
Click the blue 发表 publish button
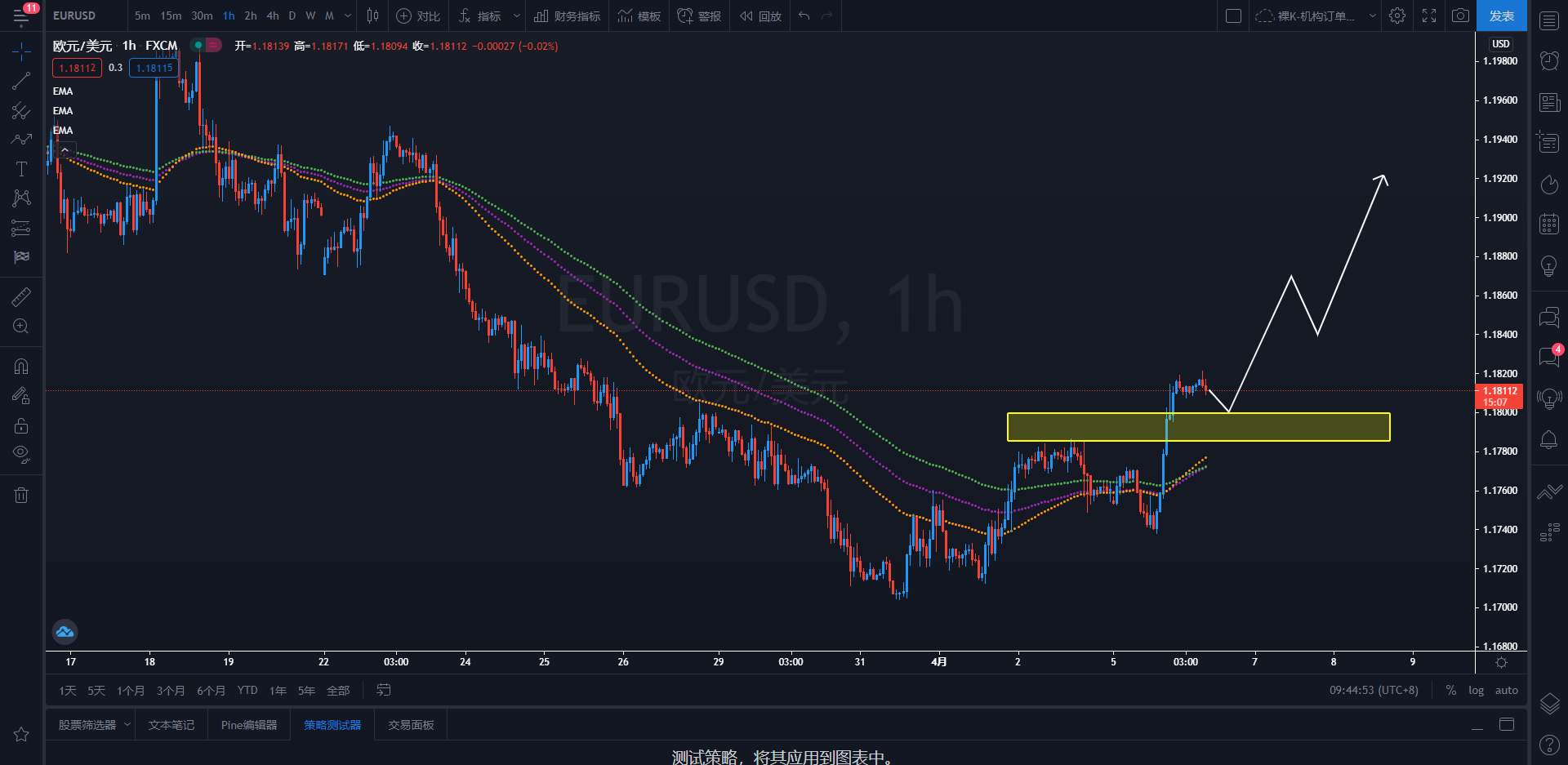point(1501,16)
